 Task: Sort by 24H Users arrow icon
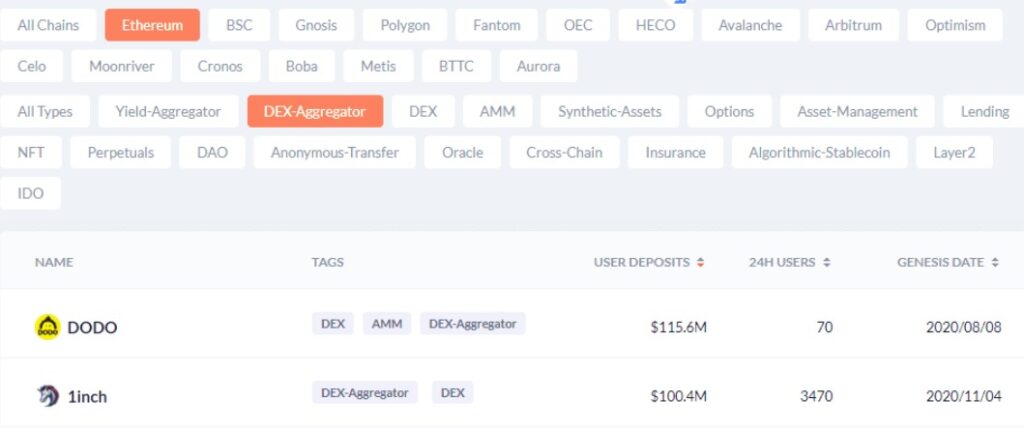(x=826, y=263)
